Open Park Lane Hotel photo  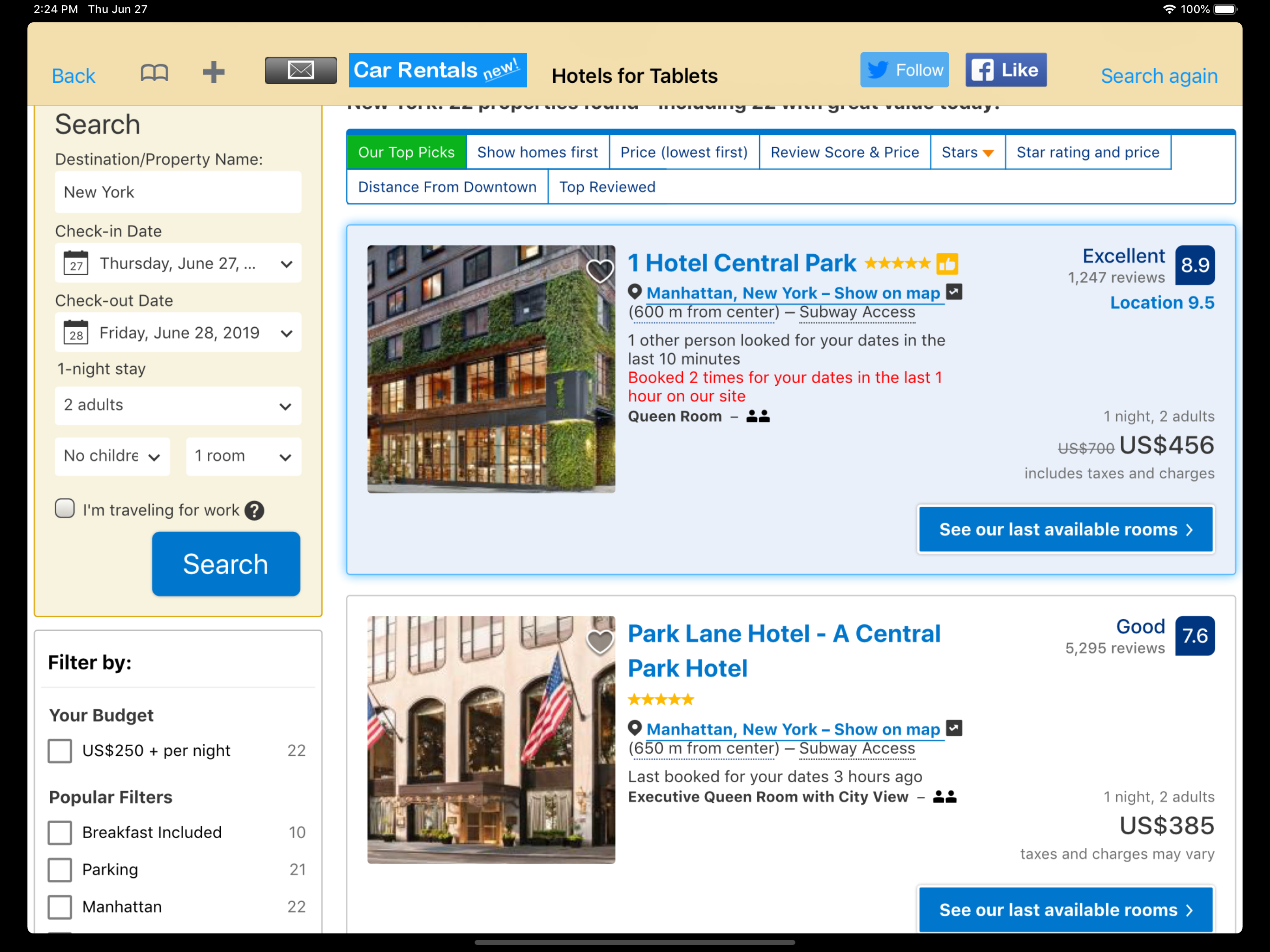(491, 740)
